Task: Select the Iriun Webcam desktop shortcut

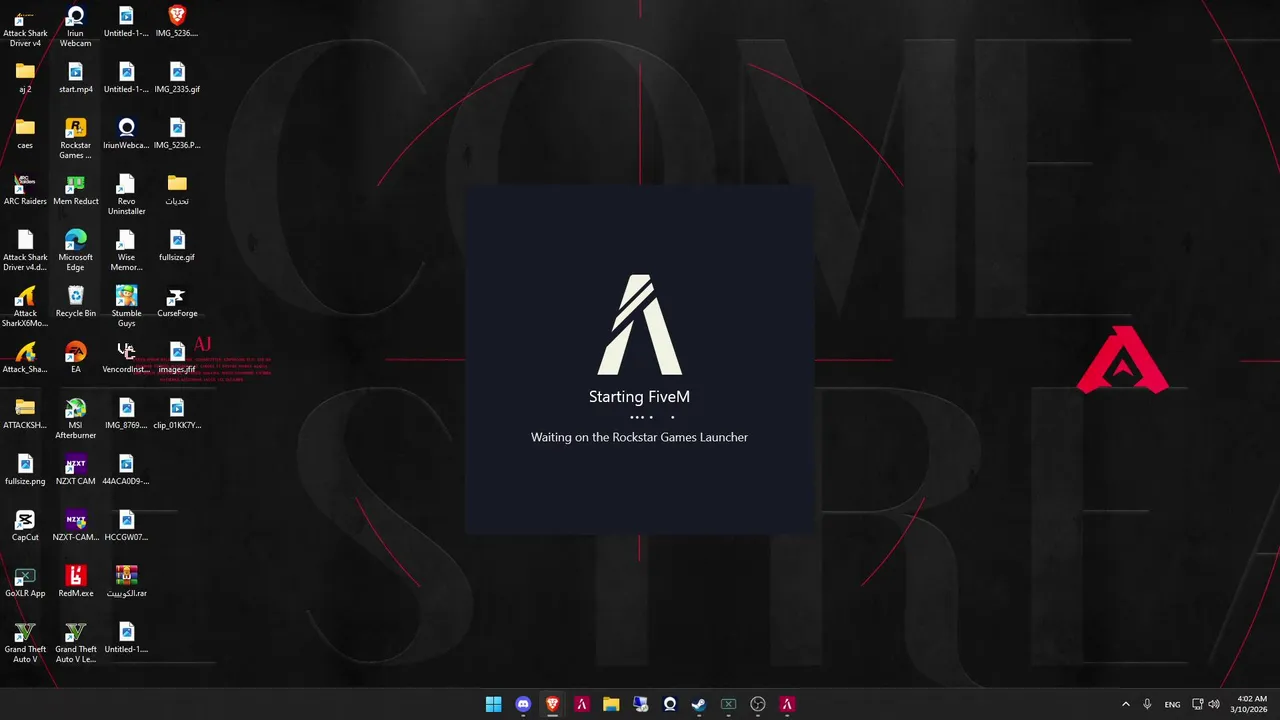Action: [75, 27]
